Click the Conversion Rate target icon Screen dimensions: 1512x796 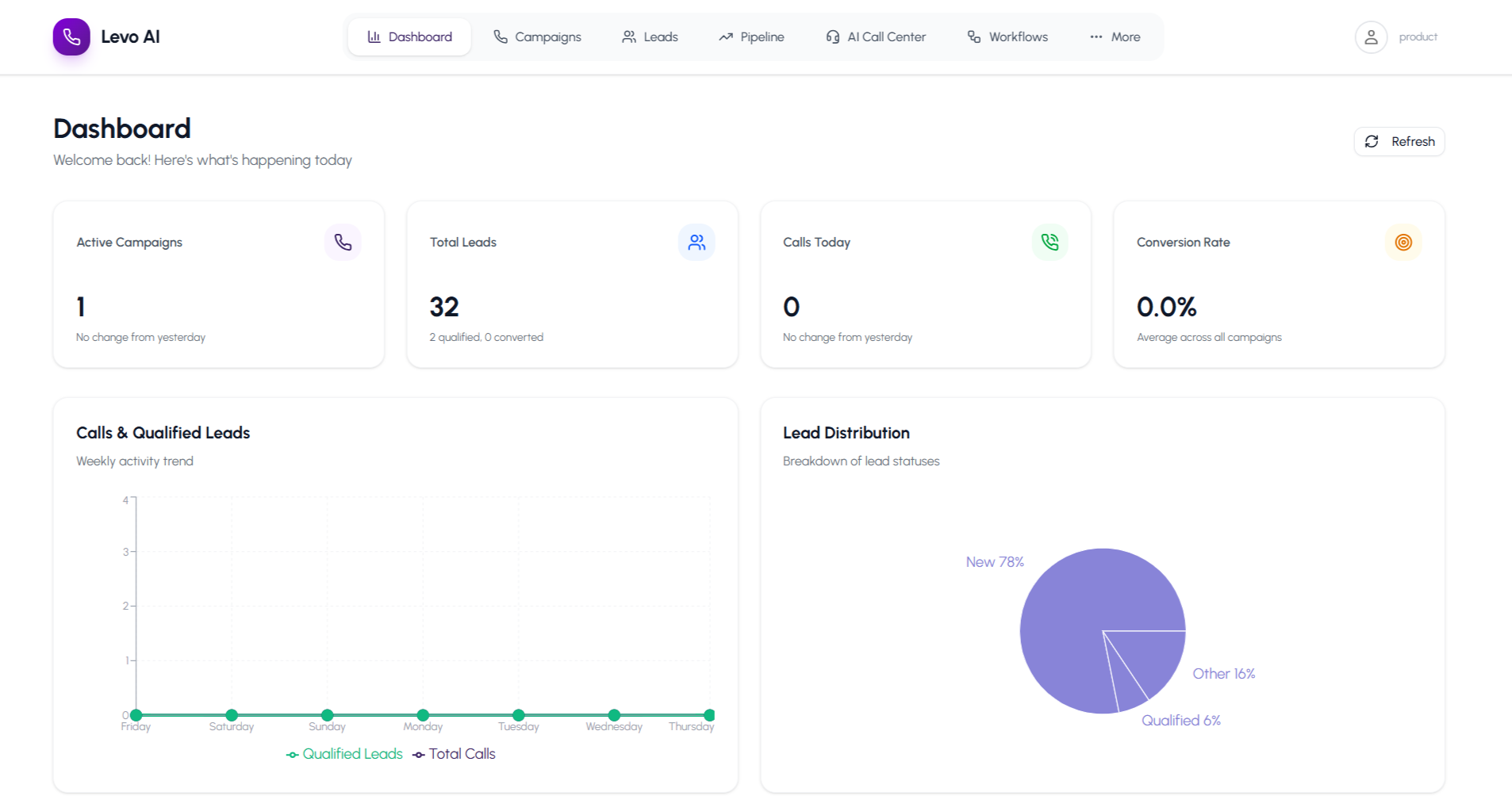(x=1403, y=242)
